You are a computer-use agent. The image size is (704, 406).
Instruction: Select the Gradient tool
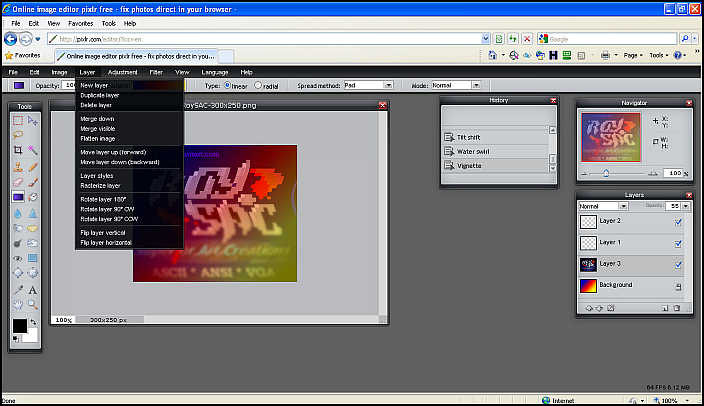click(x=18, y=197)
